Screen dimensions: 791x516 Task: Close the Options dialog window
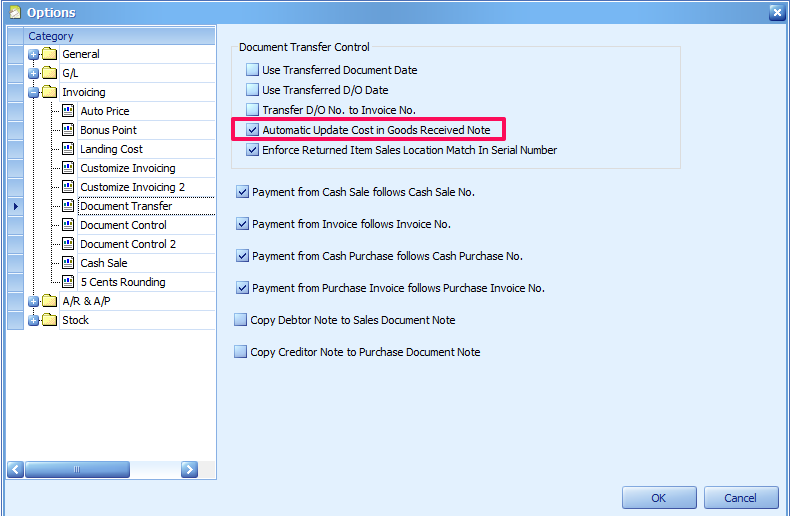pyautogui.click(x=776, y=12)
